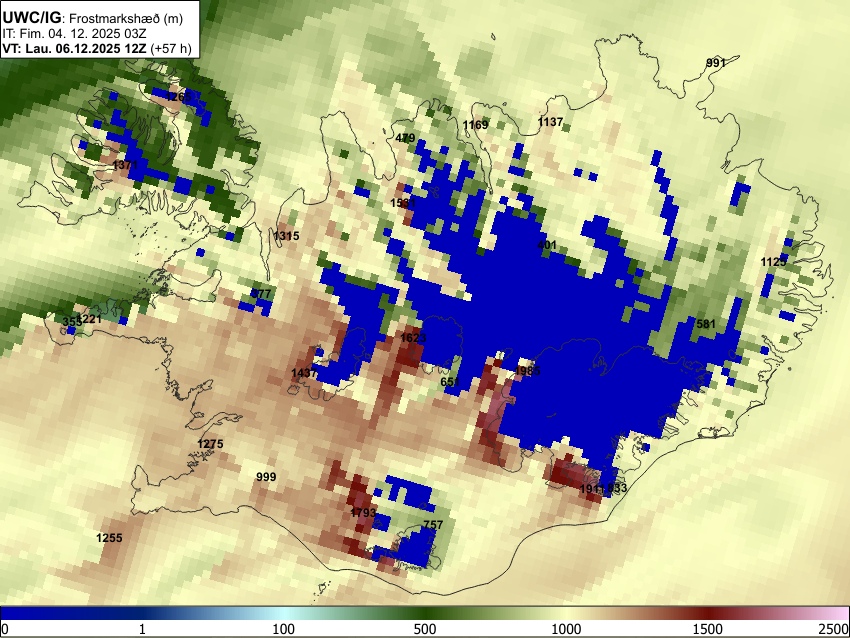Click the map value '1315'
This screenshot has width=850, height=638.
point(286,236)
